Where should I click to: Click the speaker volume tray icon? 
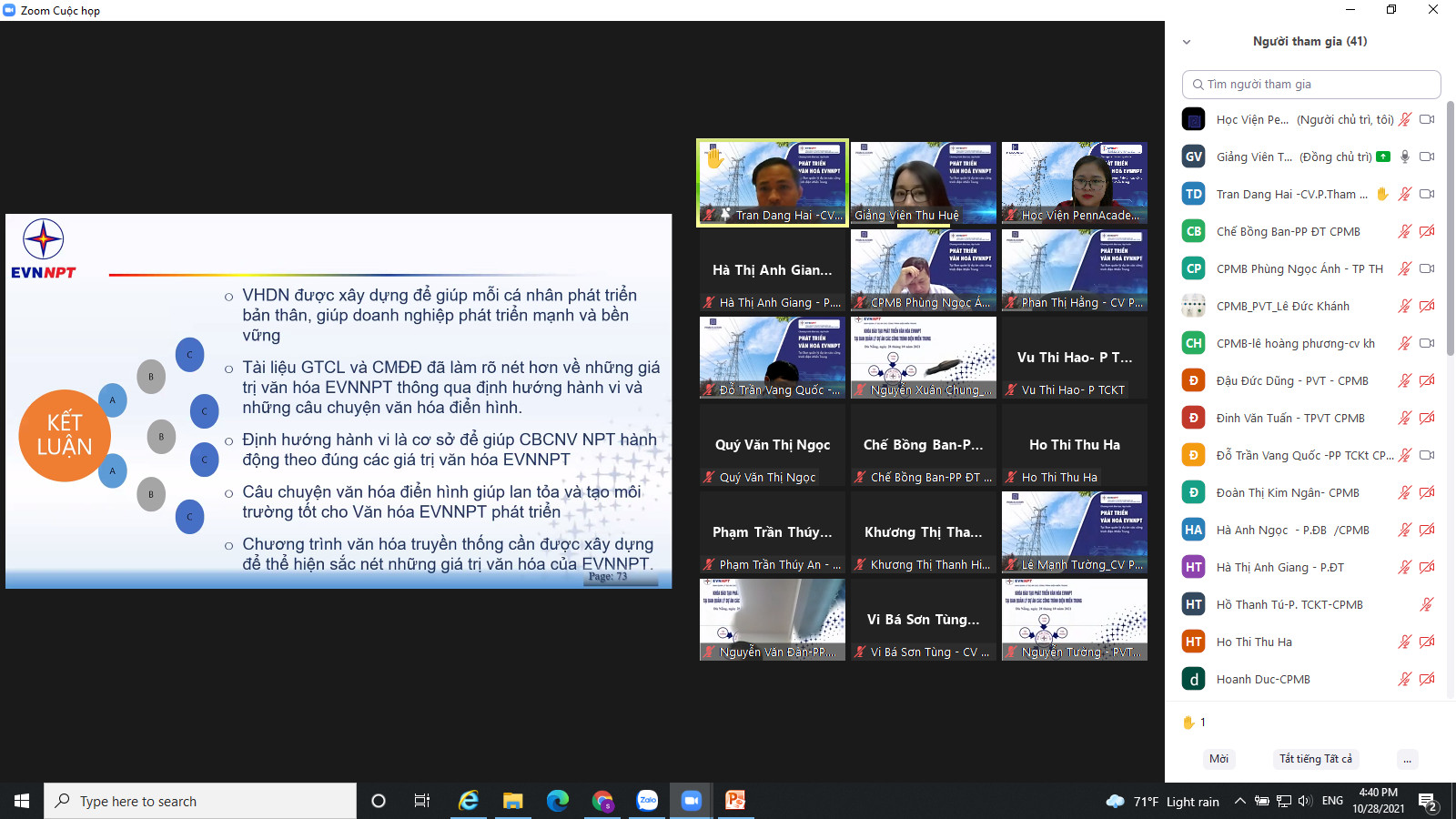point(1305,801)
